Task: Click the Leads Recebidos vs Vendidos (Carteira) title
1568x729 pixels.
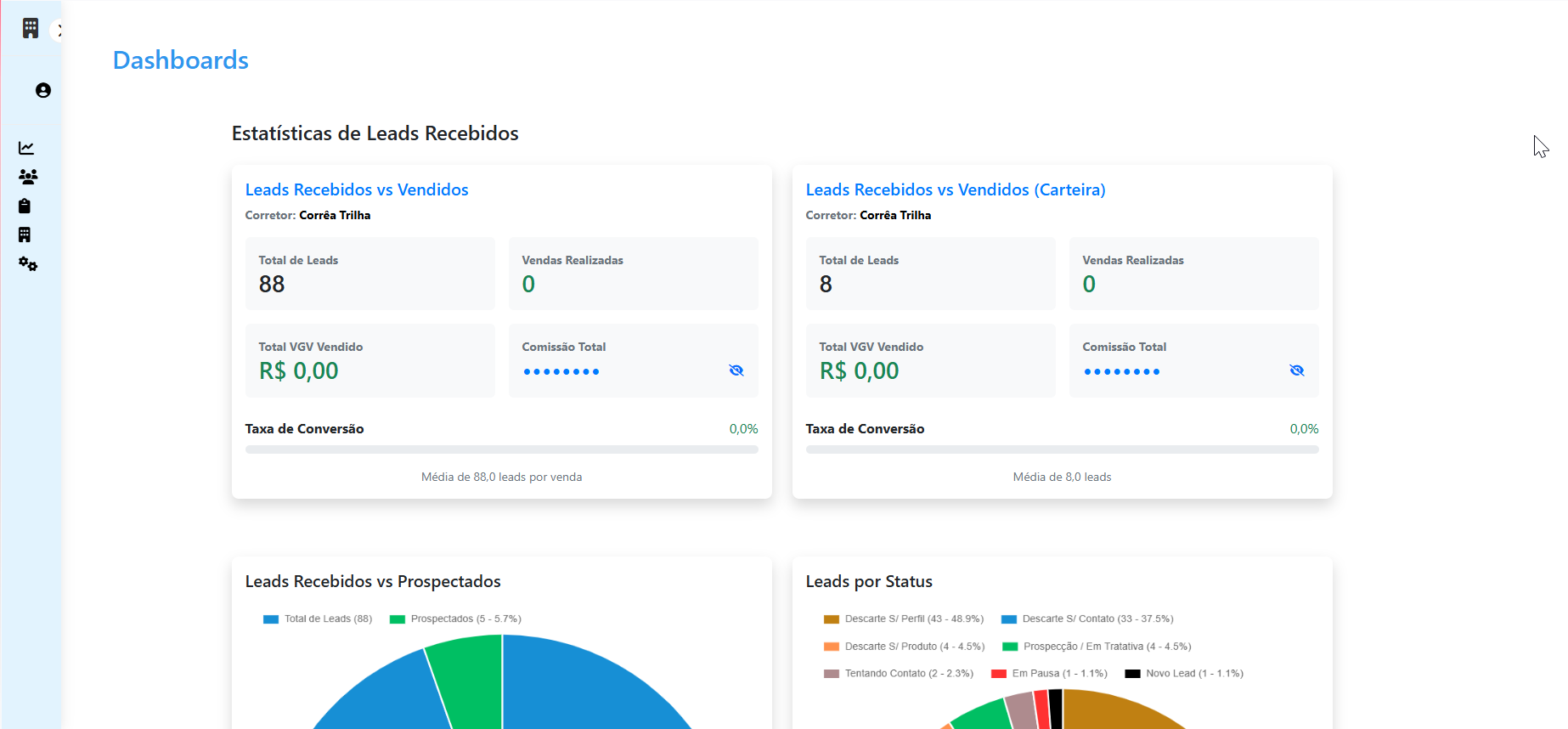Action: [956, 189]
